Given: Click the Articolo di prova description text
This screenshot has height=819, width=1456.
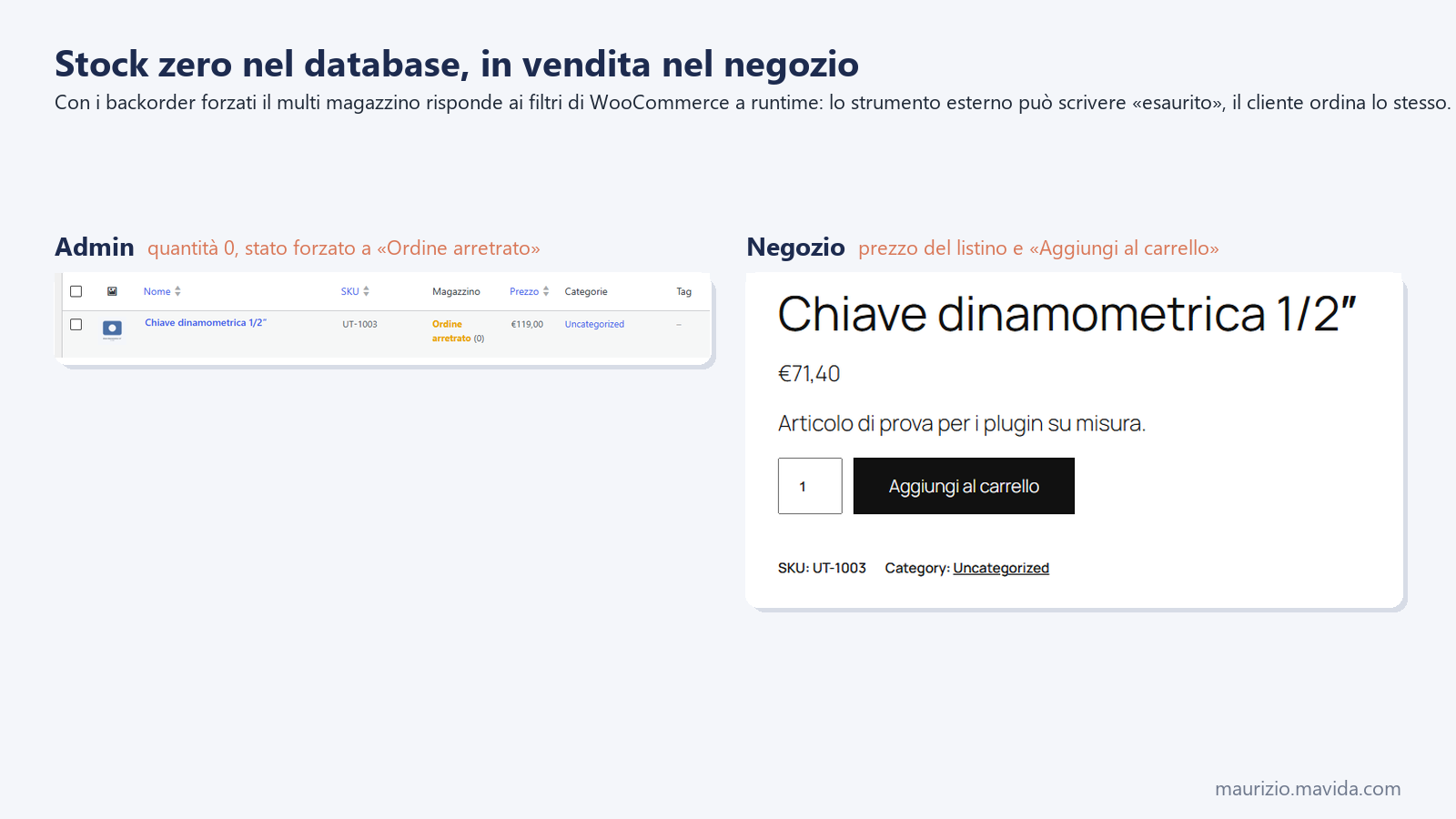Looking at the screenshot, I should pos(962,424).
